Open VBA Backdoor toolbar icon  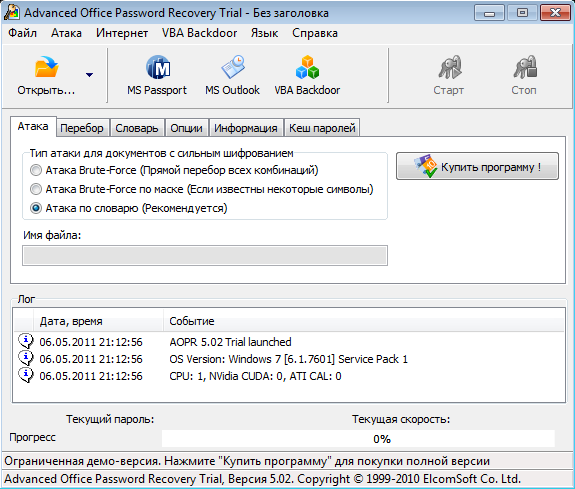(307, 67)
